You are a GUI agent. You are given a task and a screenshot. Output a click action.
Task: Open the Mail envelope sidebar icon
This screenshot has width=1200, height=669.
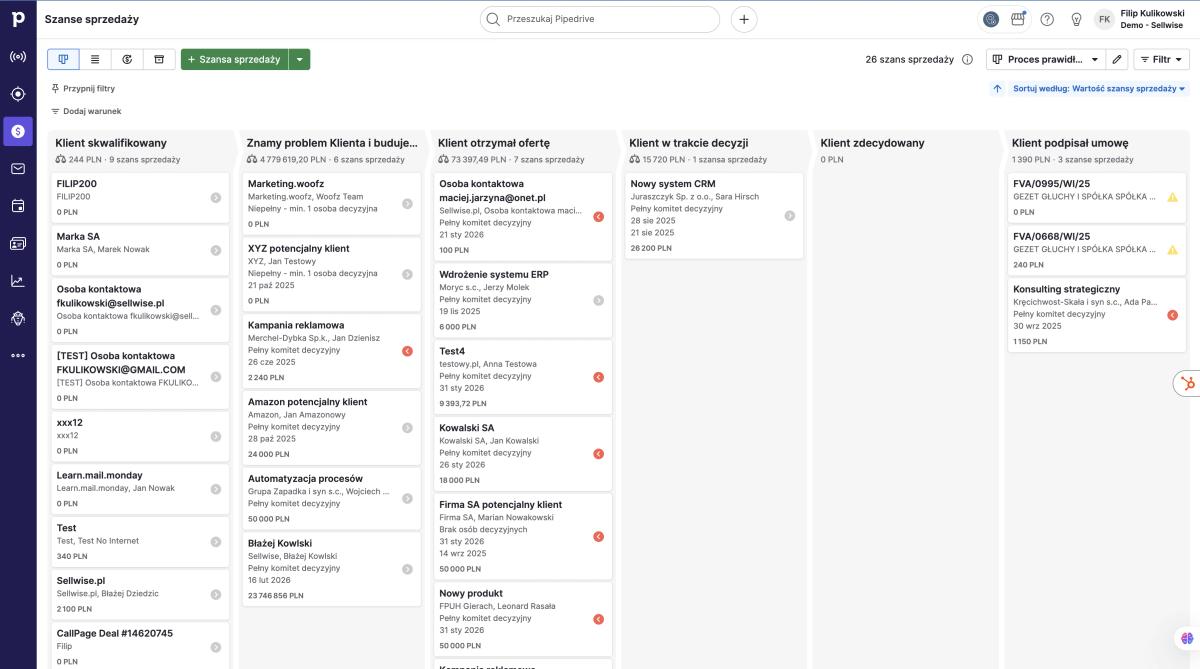coord(18,168)
